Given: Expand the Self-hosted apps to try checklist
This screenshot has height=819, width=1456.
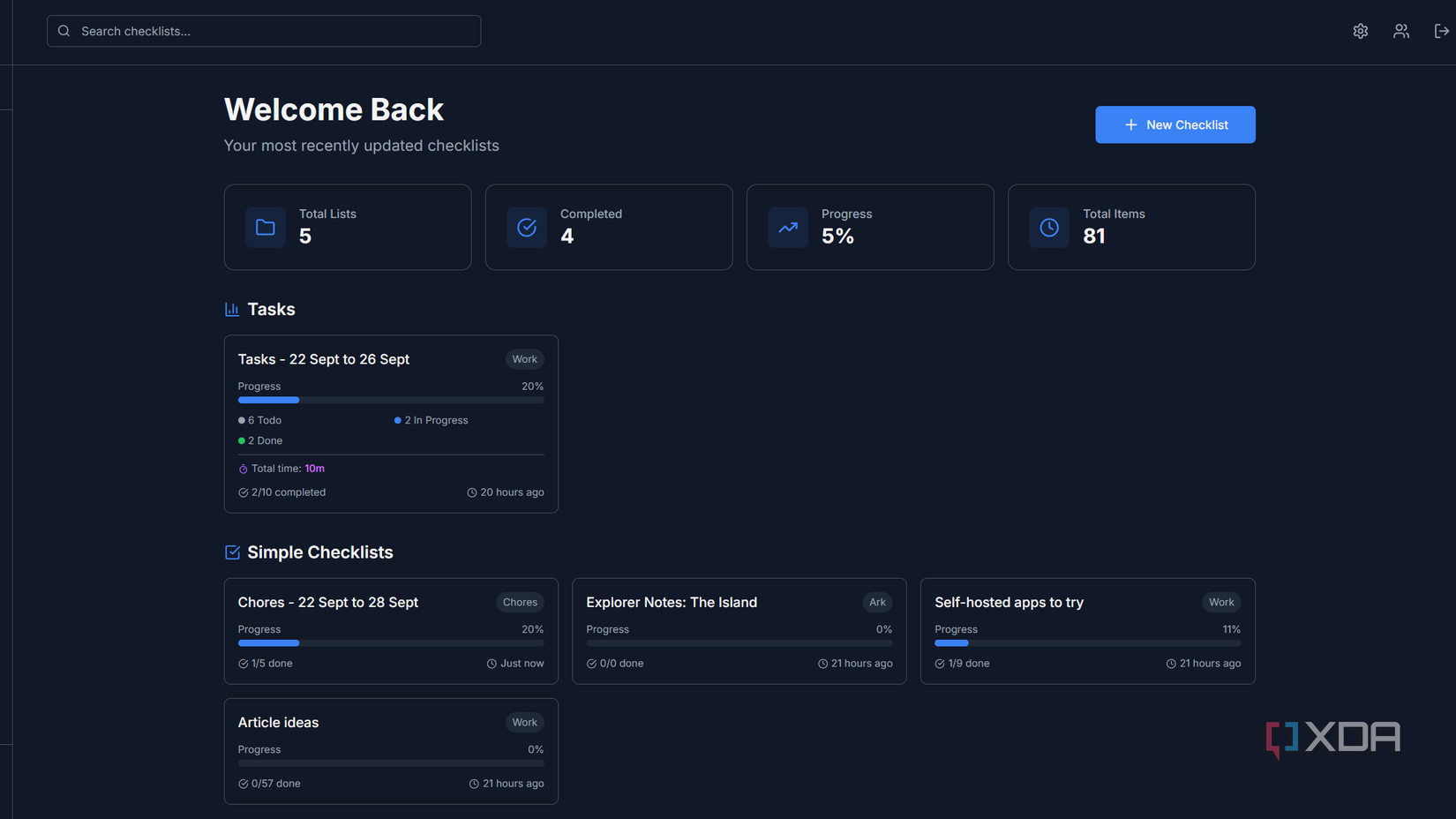Looking at the screenshot, I should pyautogui.click(x=1087, y=631).
